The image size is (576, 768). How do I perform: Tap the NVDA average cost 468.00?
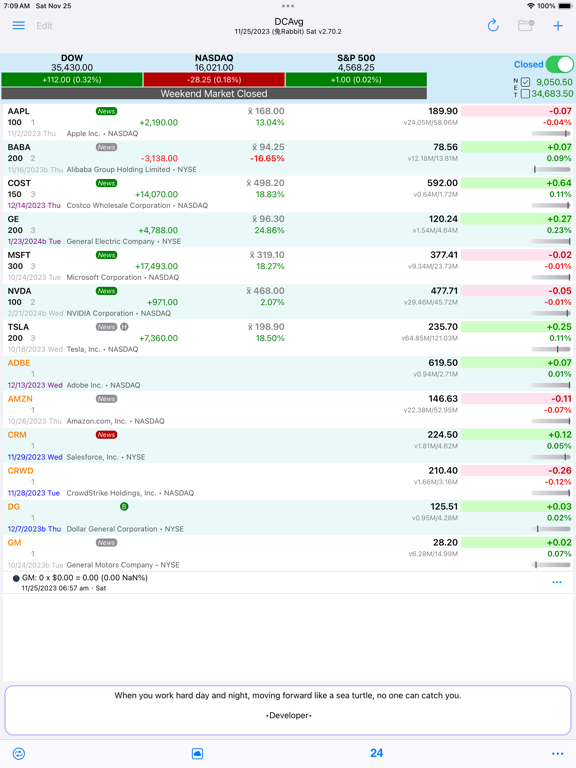point(265,291)
